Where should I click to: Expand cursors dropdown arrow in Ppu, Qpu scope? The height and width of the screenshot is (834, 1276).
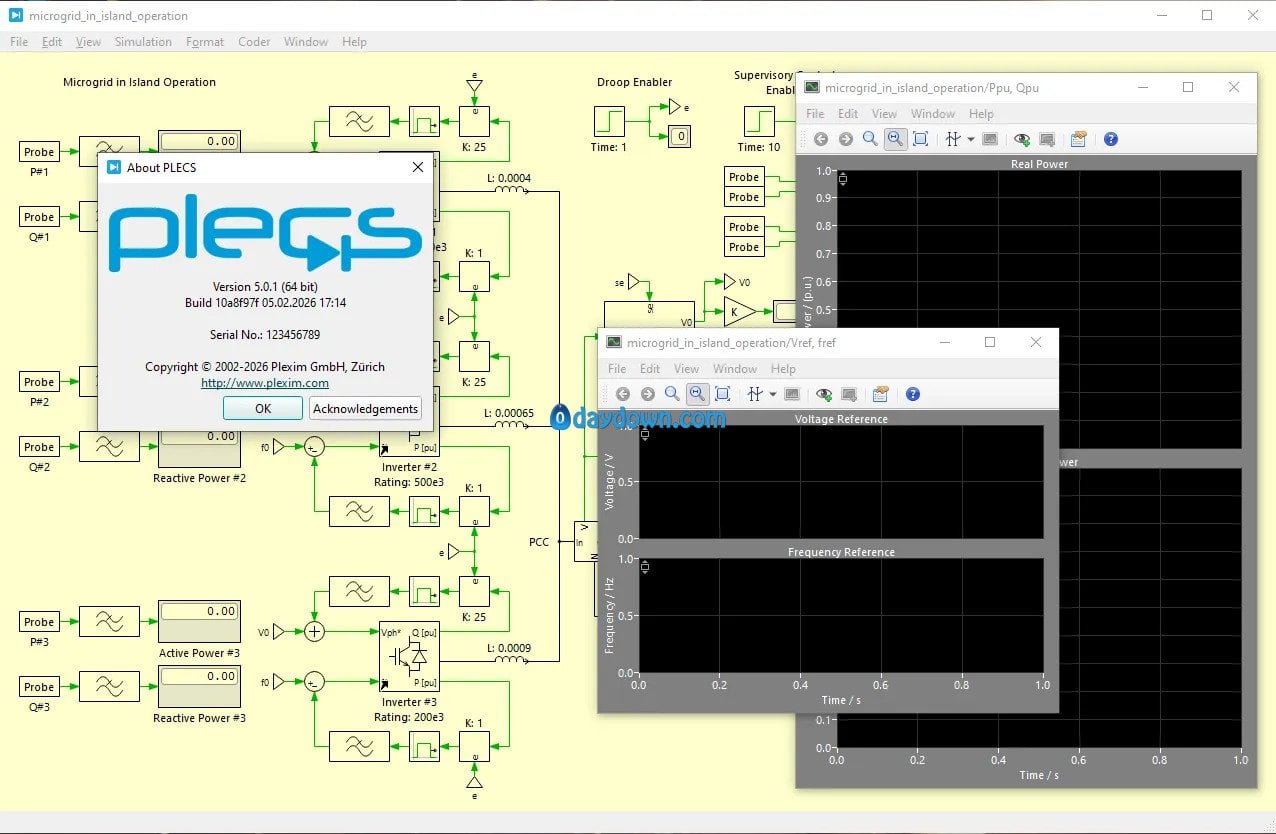point(971,140)
